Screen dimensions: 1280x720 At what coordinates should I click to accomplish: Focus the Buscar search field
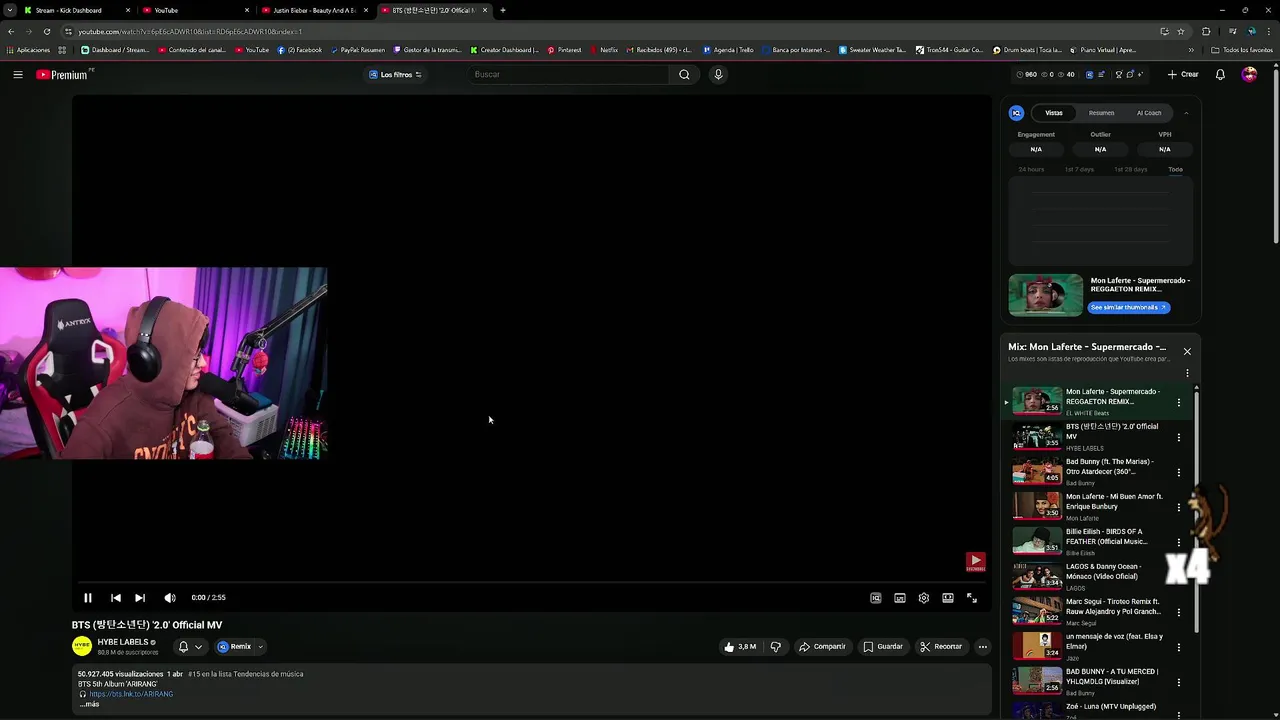tap(568, 74)
